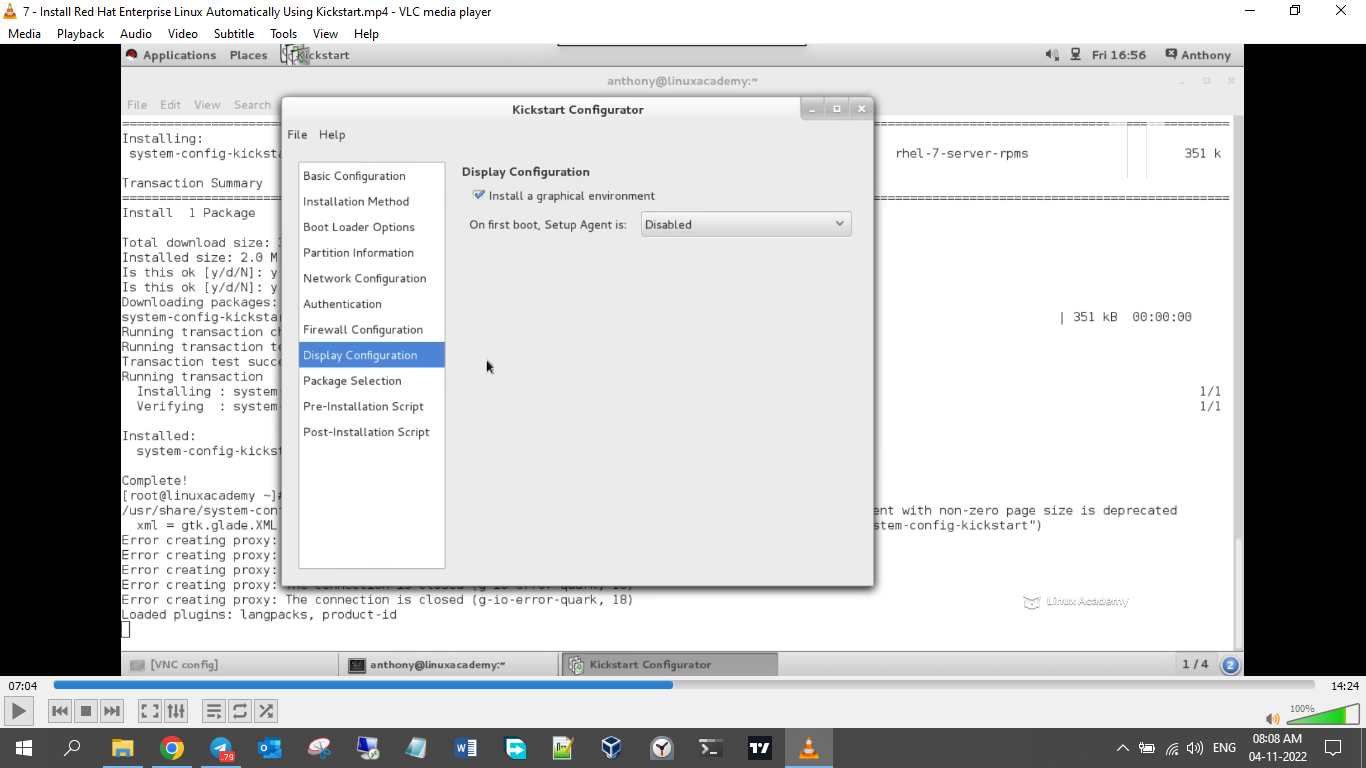The image size is (1366, 768).
Task: Open TradingView from the taskbar
Action: coord(759,748)
